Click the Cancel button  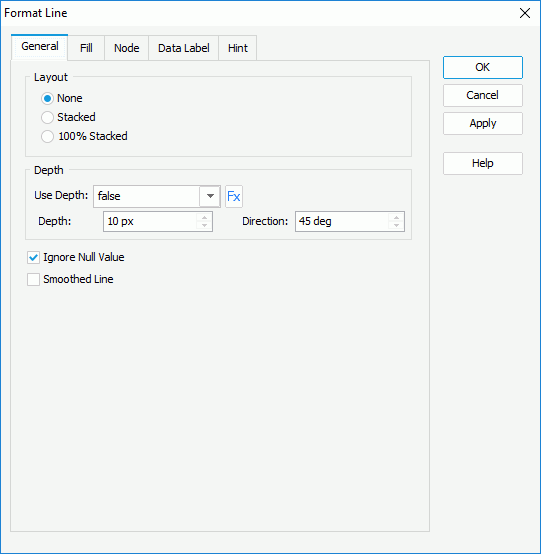click(483, 95)
